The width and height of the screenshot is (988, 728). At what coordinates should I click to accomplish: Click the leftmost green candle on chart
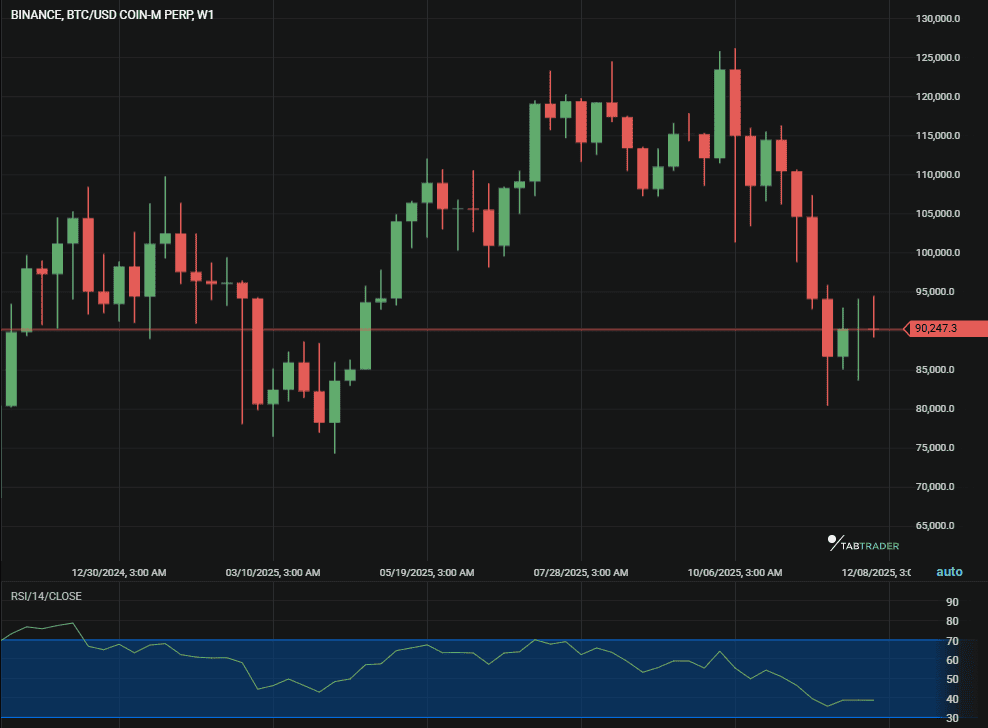click(x=11, y=368)
